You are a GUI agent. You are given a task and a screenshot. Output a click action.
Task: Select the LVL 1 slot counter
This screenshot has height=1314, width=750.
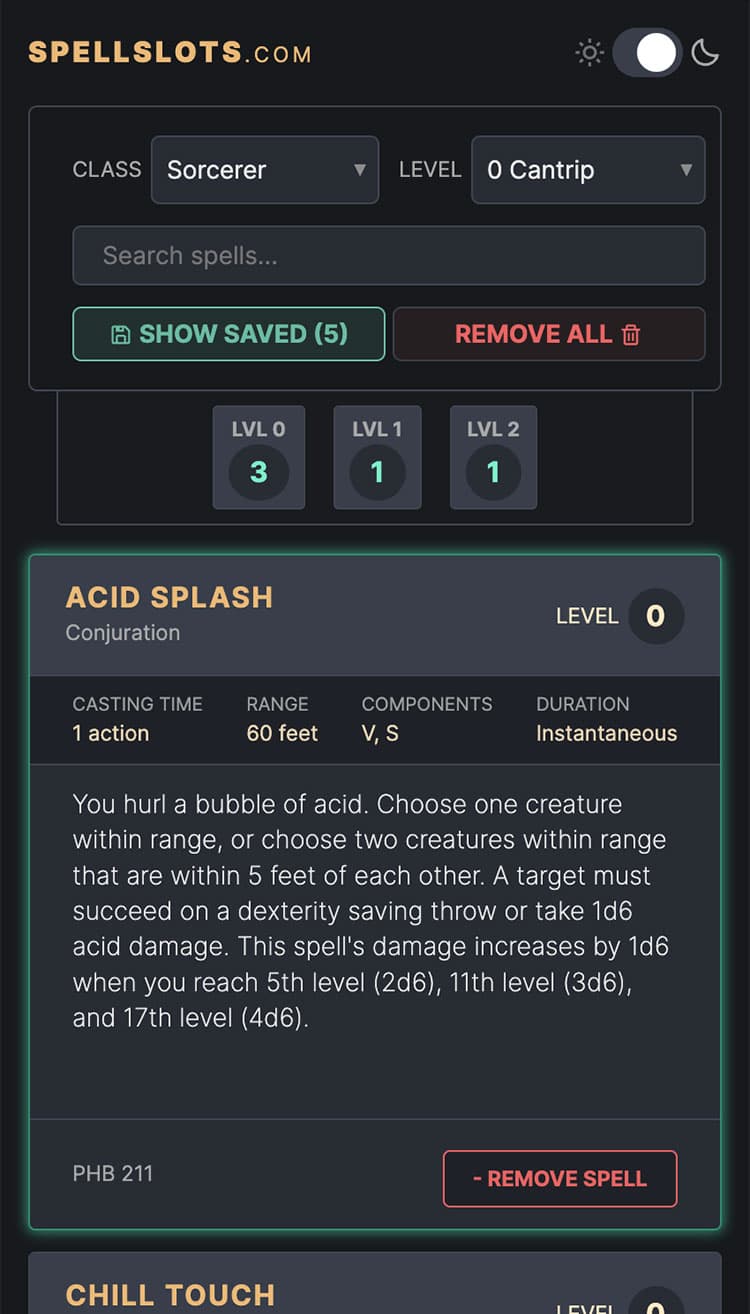click(x=377, y=457)
